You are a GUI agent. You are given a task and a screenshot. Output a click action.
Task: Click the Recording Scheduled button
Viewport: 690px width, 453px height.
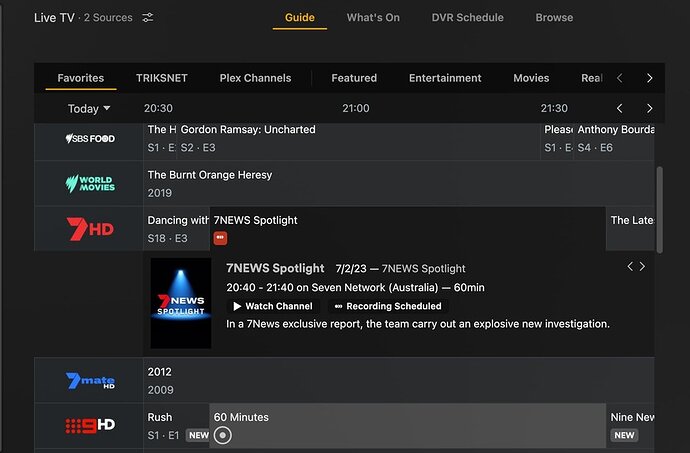tap(388, 306)
